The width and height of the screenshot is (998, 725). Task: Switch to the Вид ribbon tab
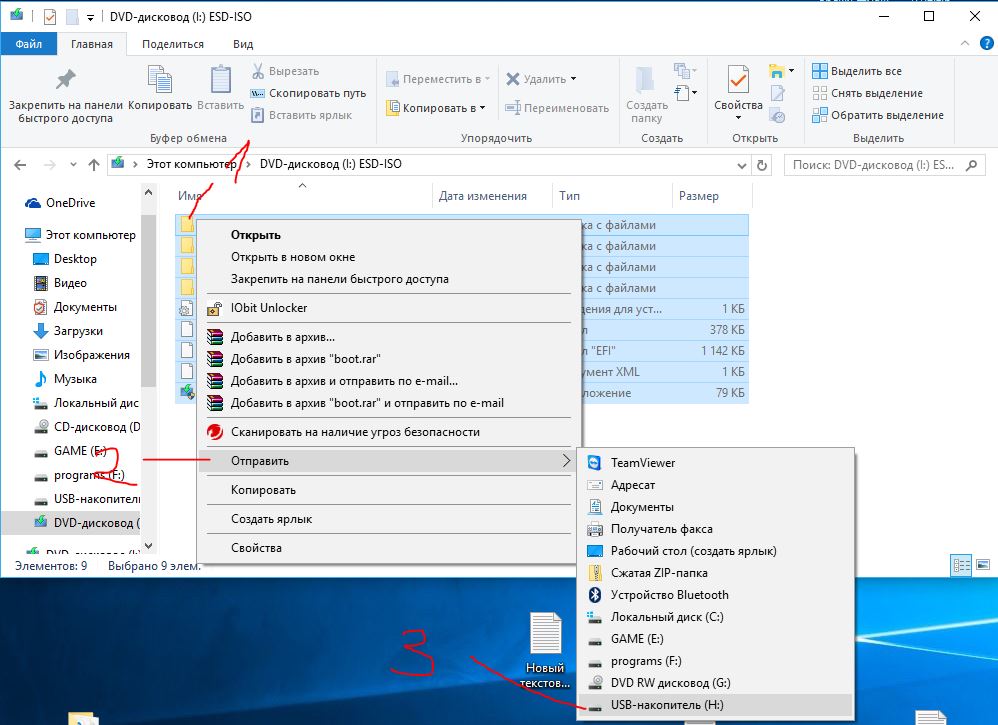(x=243, y=44)
